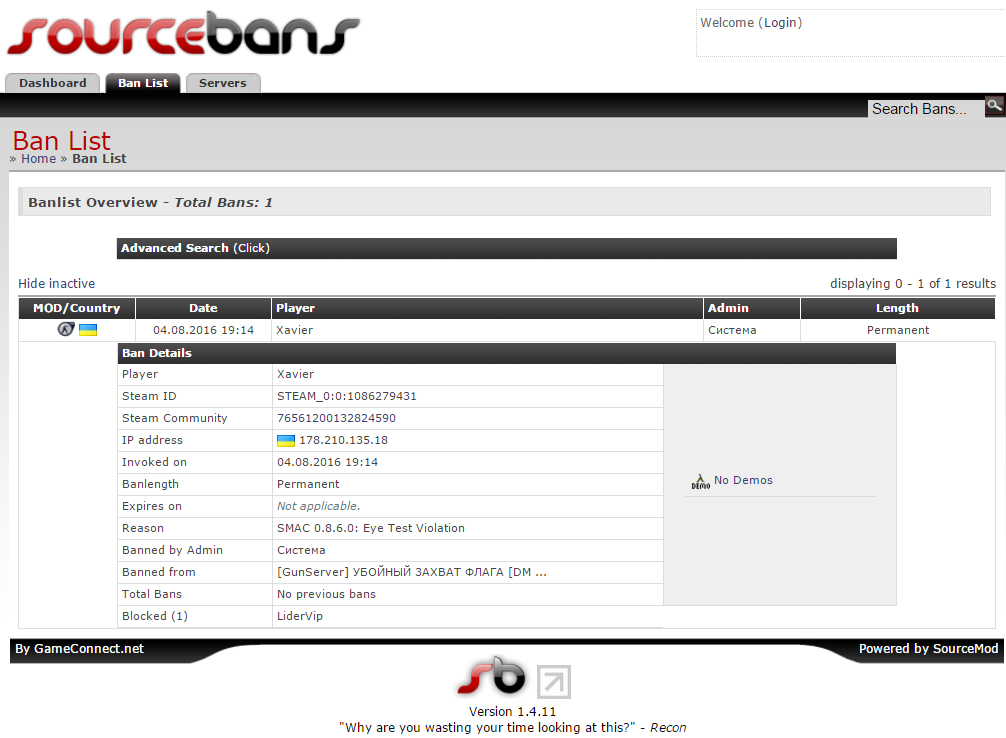Click the Banned from server name GunServer
This screenshot has height=738, width=1006.
[412, 572]
